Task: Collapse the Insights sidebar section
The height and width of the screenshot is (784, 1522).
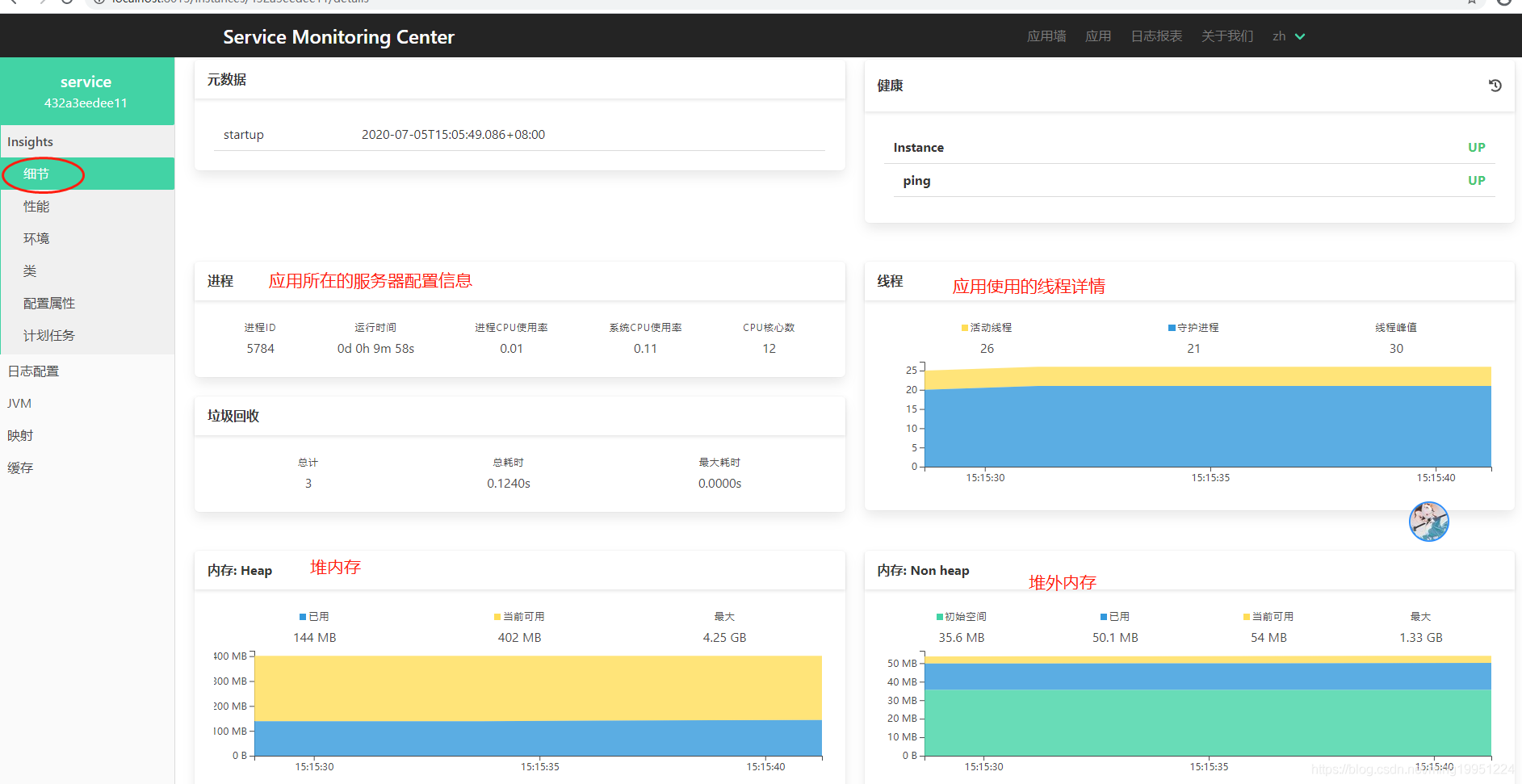Action: pyautogui.click(x=31, y=142)
